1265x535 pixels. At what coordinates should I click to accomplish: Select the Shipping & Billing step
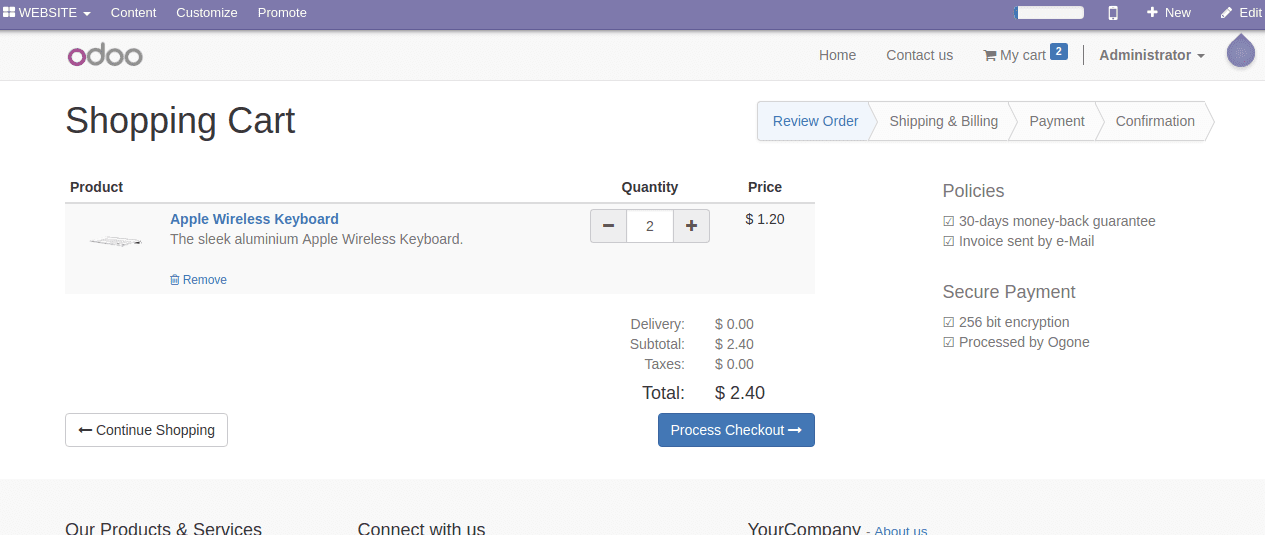(x=943, y=121)
